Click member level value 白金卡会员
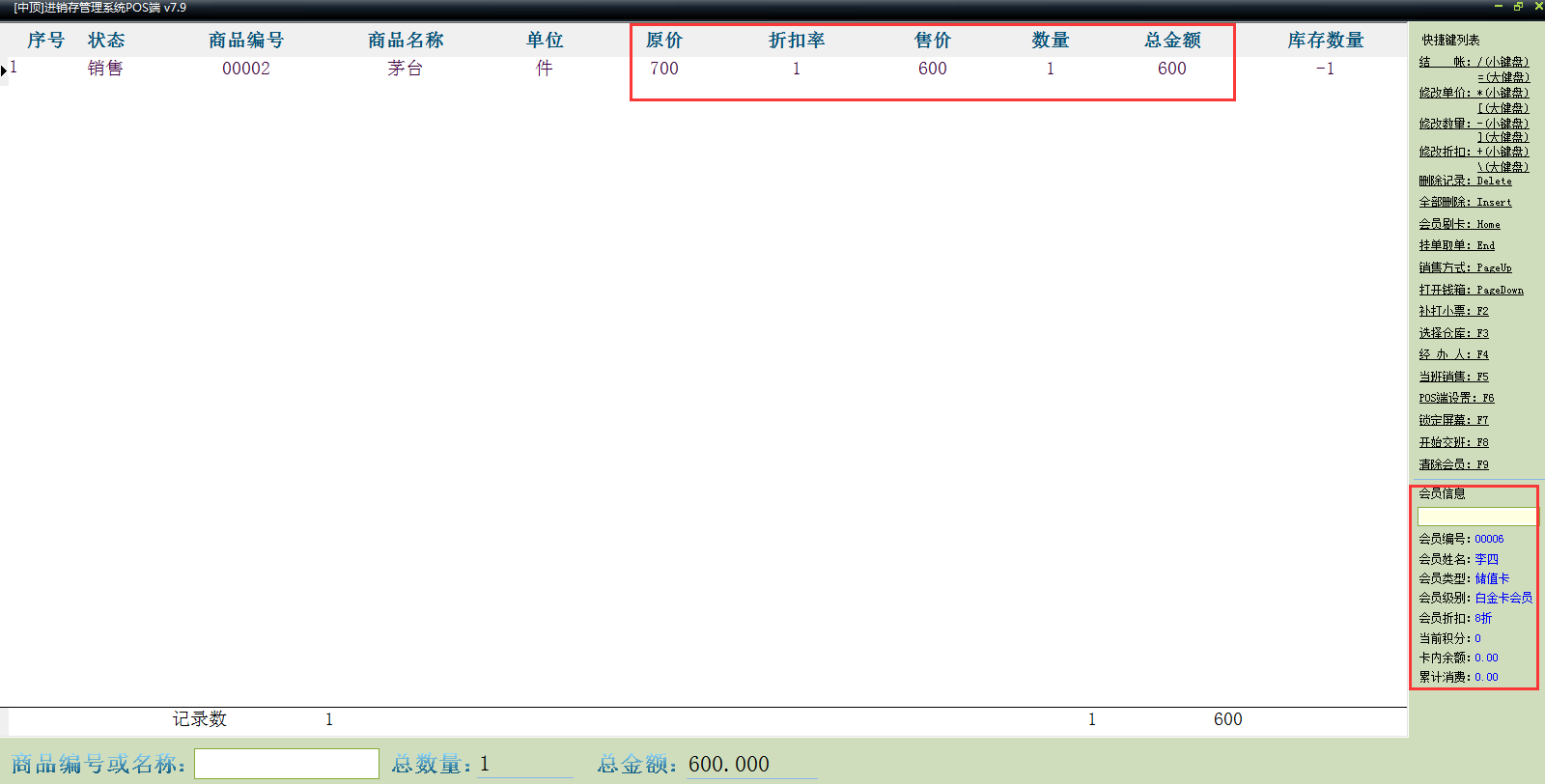 click(x=1503, y=598)
